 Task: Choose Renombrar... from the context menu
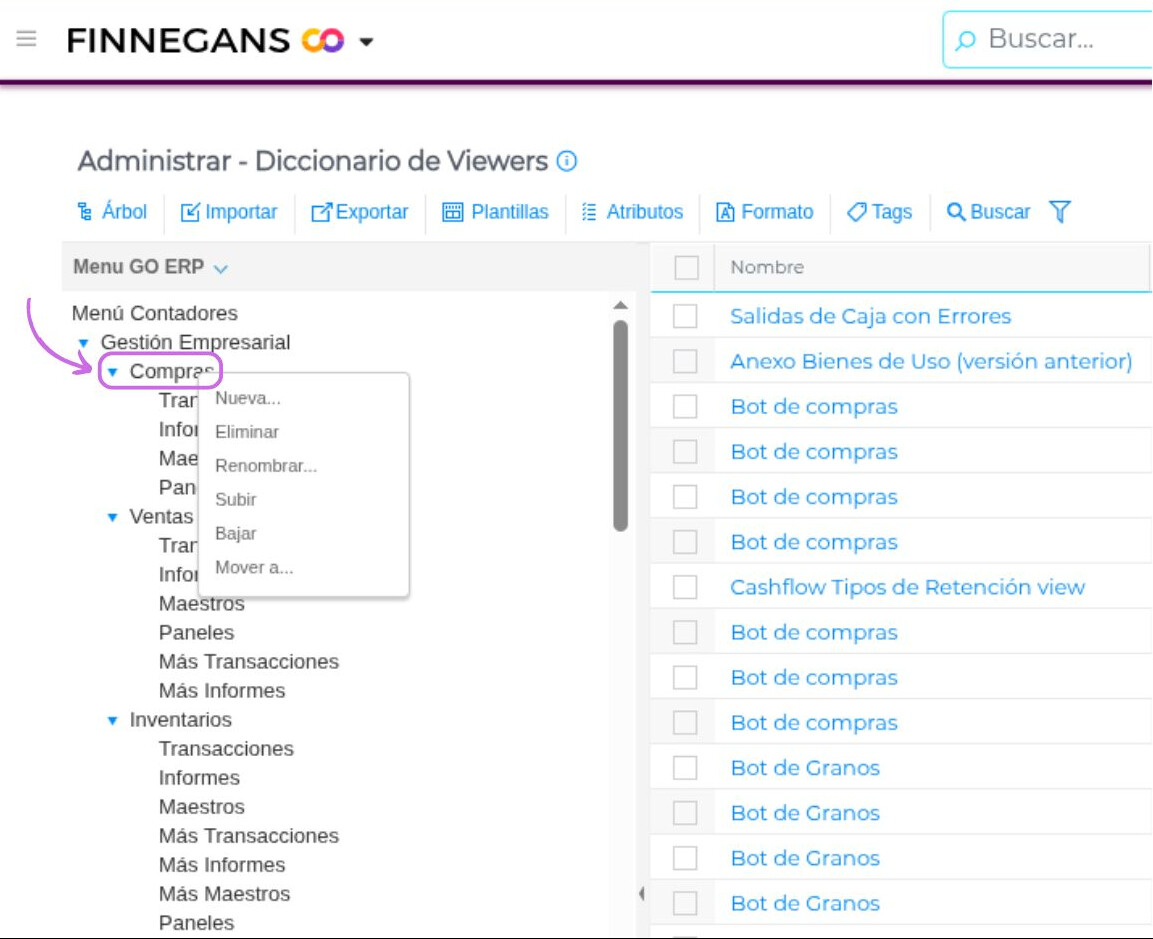266,466
